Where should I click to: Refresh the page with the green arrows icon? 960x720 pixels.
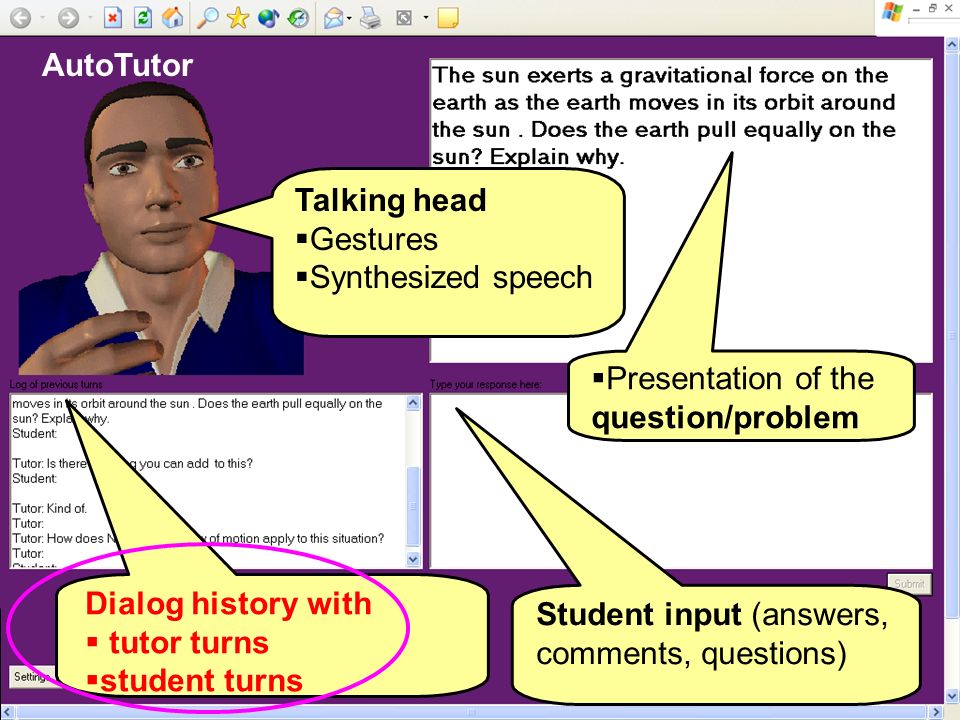(x=143, y=18)
